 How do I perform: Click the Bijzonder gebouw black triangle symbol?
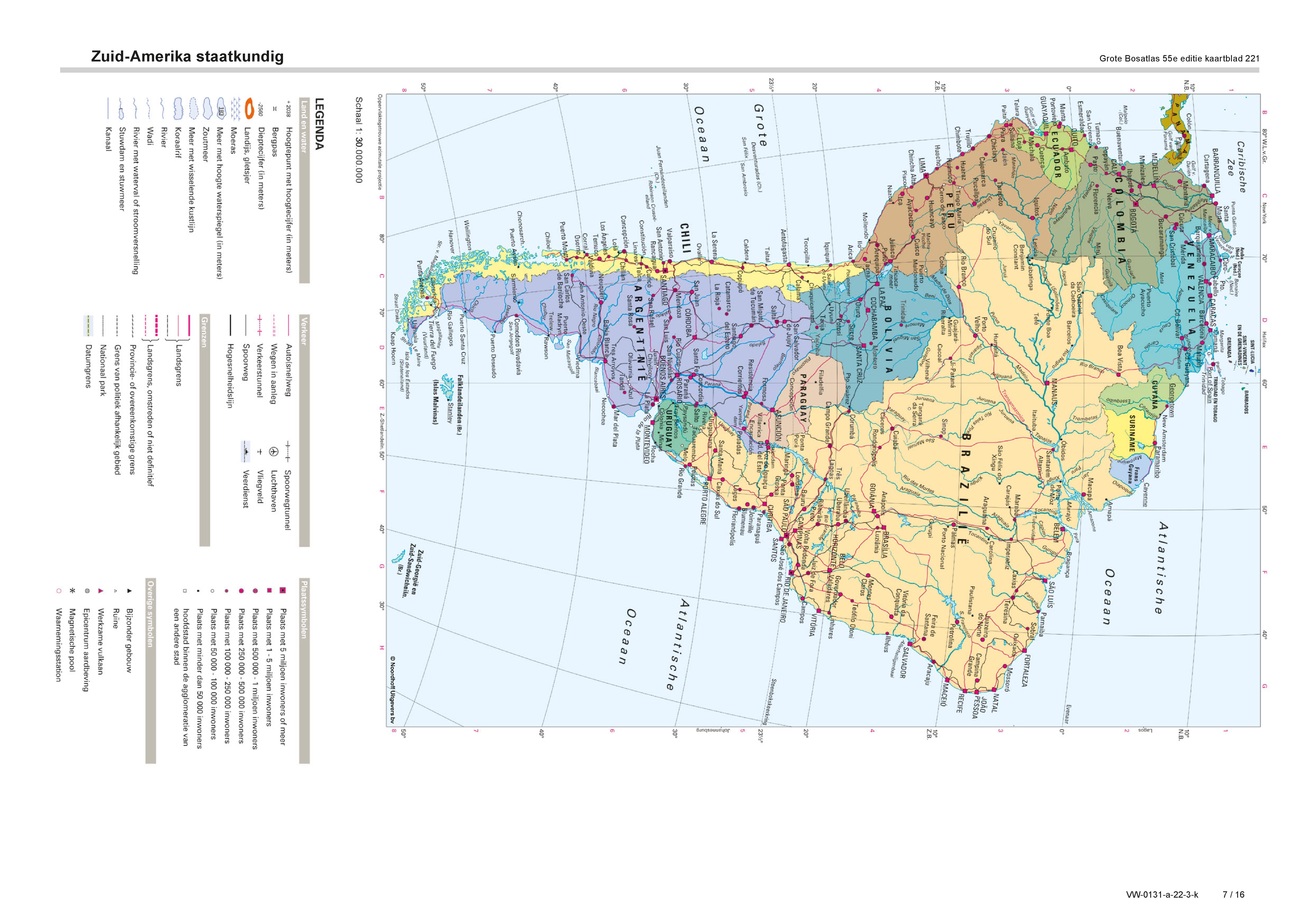click(129, 591)
